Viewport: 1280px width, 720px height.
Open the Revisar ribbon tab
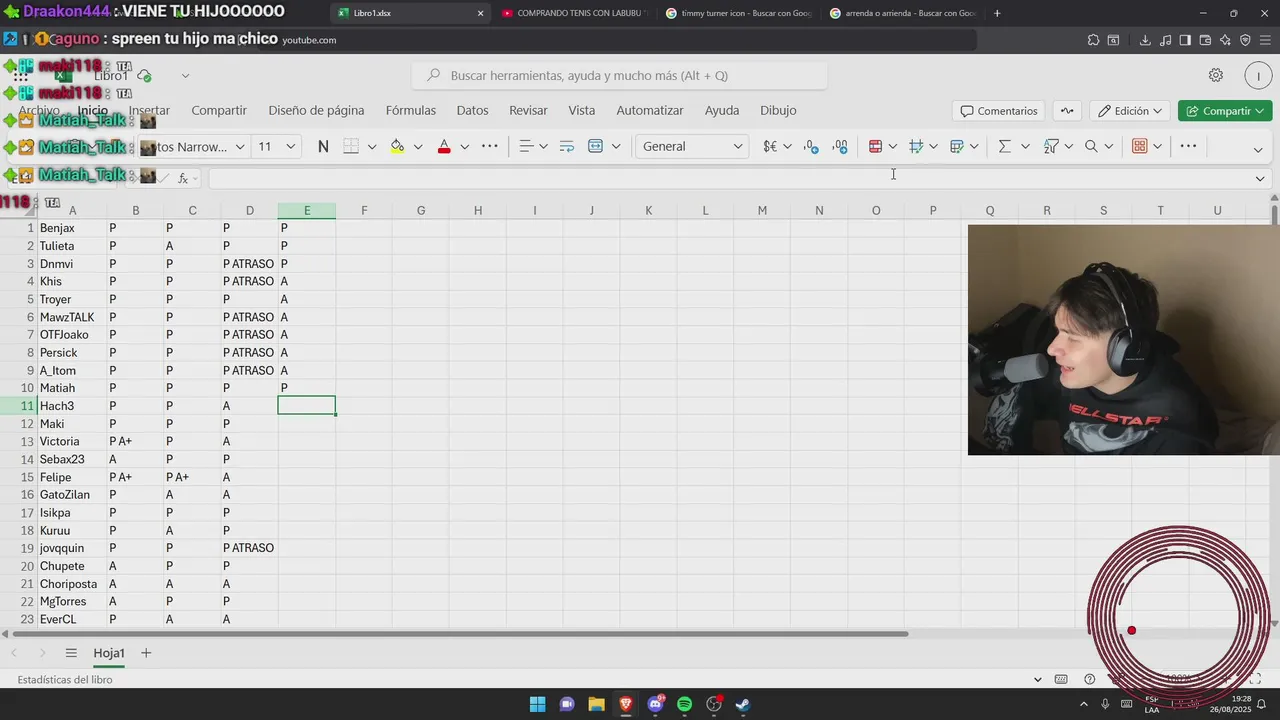click(x=528, y=110)
